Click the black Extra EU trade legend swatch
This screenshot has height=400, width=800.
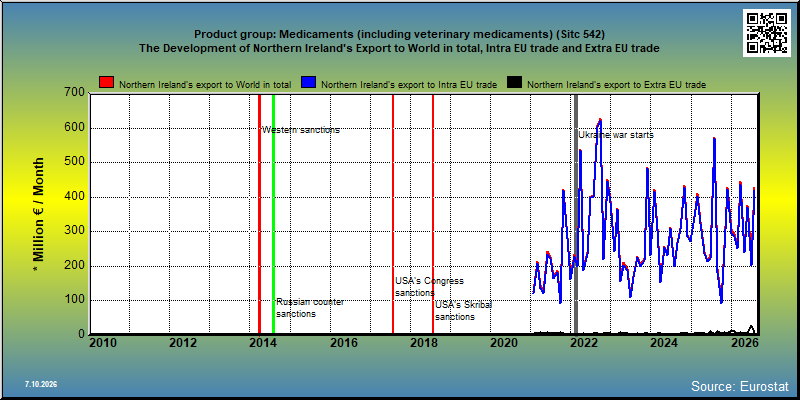(x=514, y=83)
